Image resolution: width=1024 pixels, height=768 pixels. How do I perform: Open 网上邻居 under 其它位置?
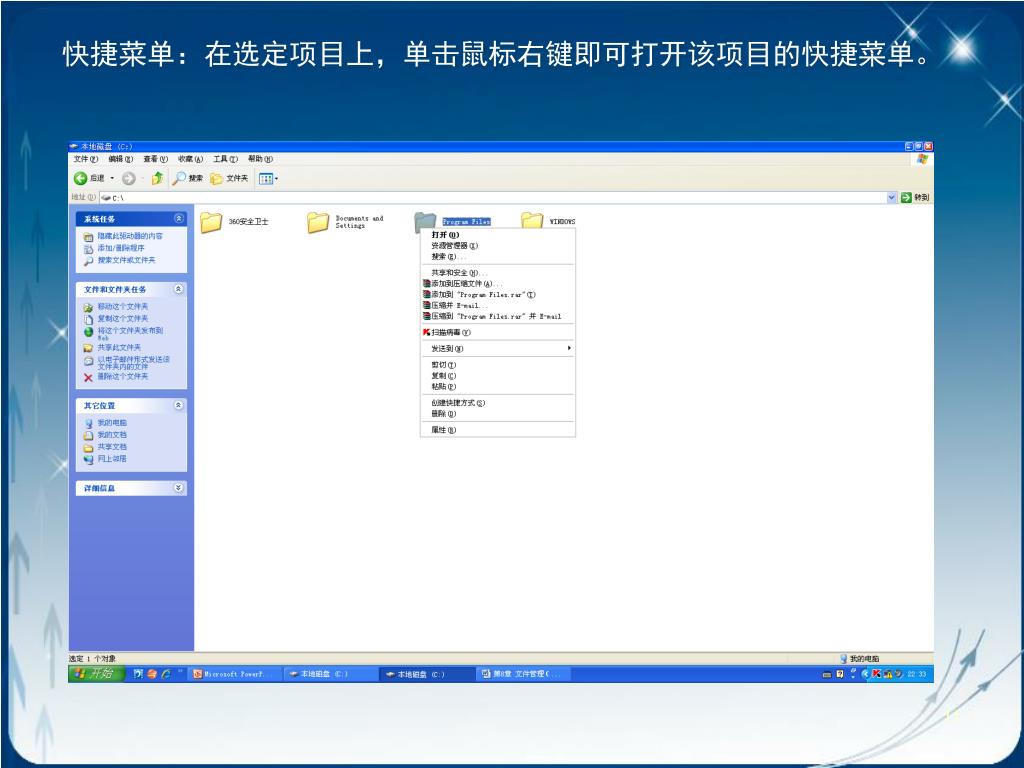(105, 459)
